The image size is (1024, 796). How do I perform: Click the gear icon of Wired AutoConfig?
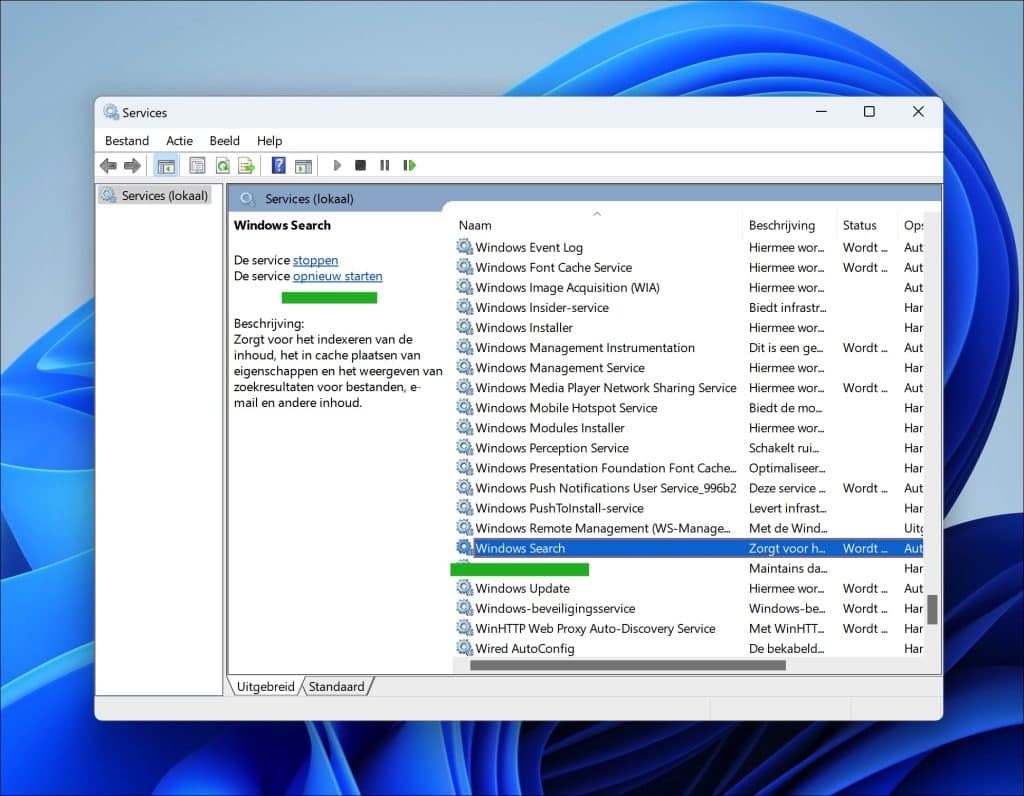[x=464, y=648]
